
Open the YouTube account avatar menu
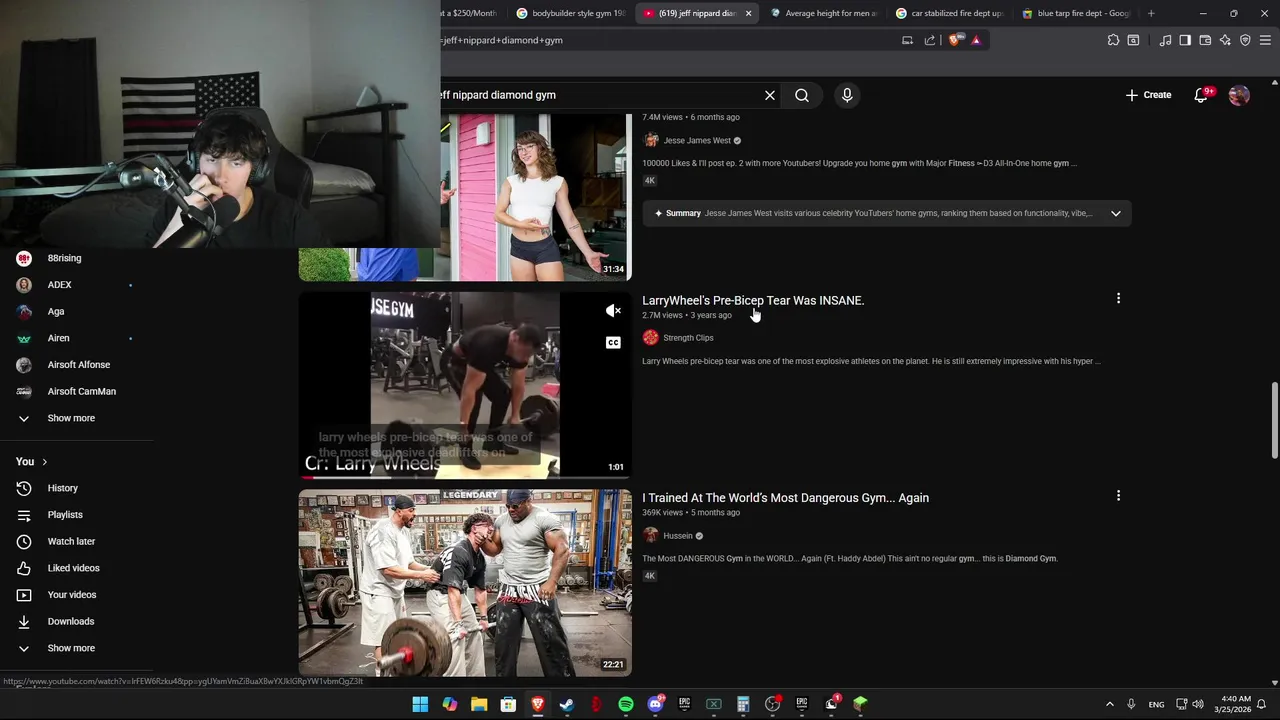coord(1239,95)
